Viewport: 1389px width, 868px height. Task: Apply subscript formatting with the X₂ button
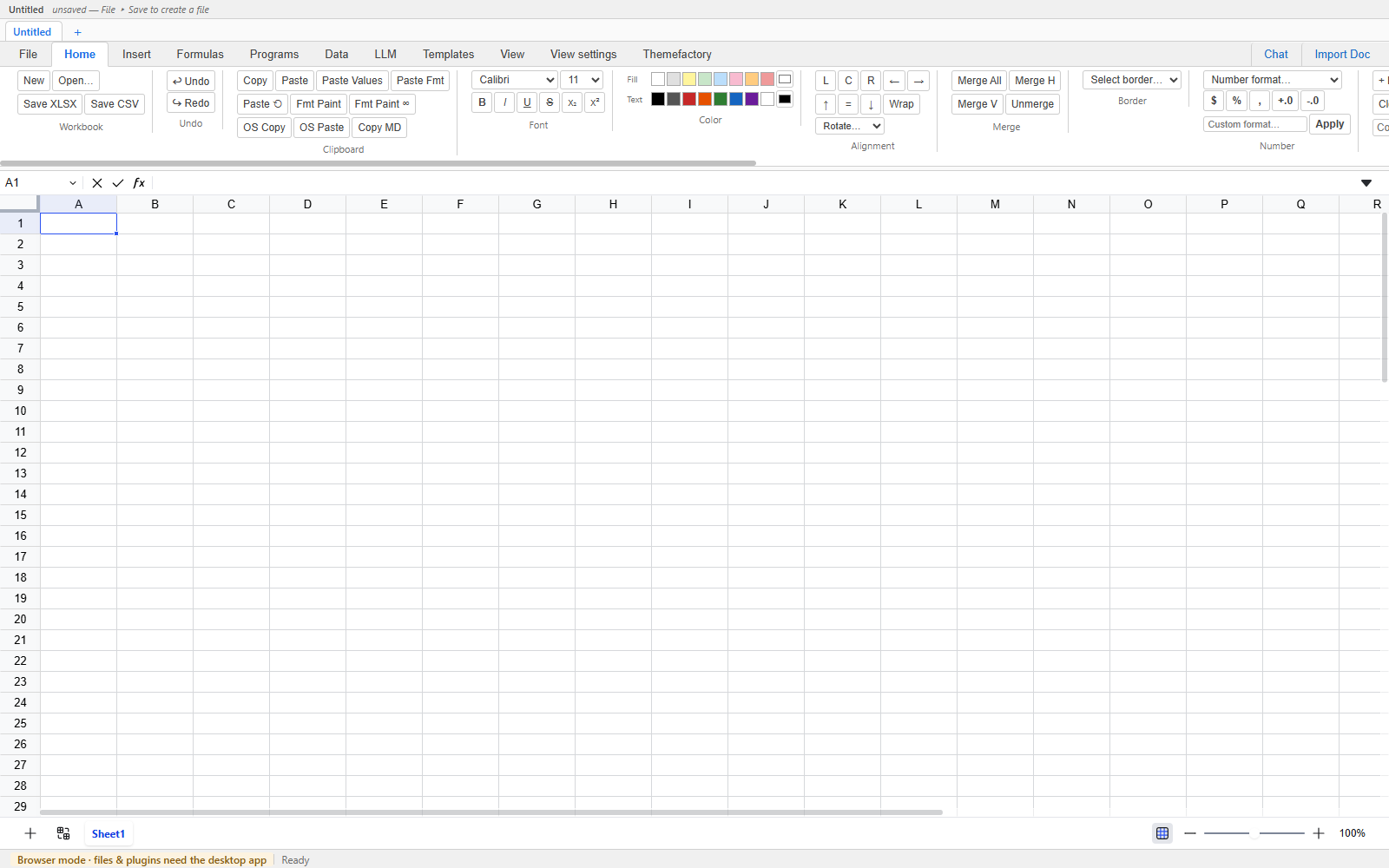pyautogui.click(x=572, y=102)
